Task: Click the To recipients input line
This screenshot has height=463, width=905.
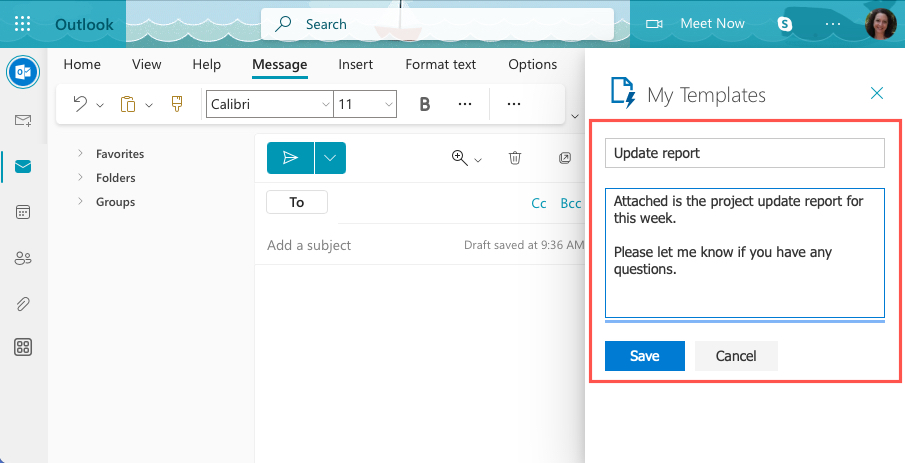Action: (427, 203)
